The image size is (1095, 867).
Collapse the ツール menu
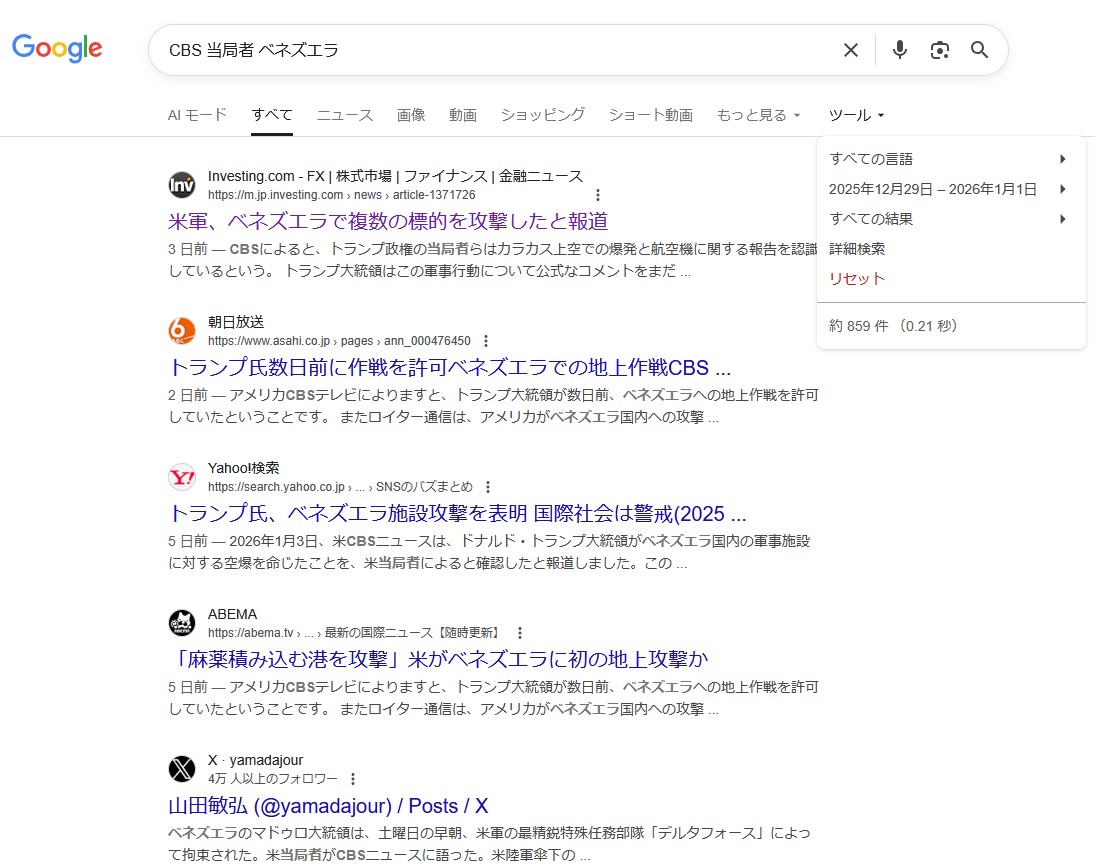click(x=857, y=115)
